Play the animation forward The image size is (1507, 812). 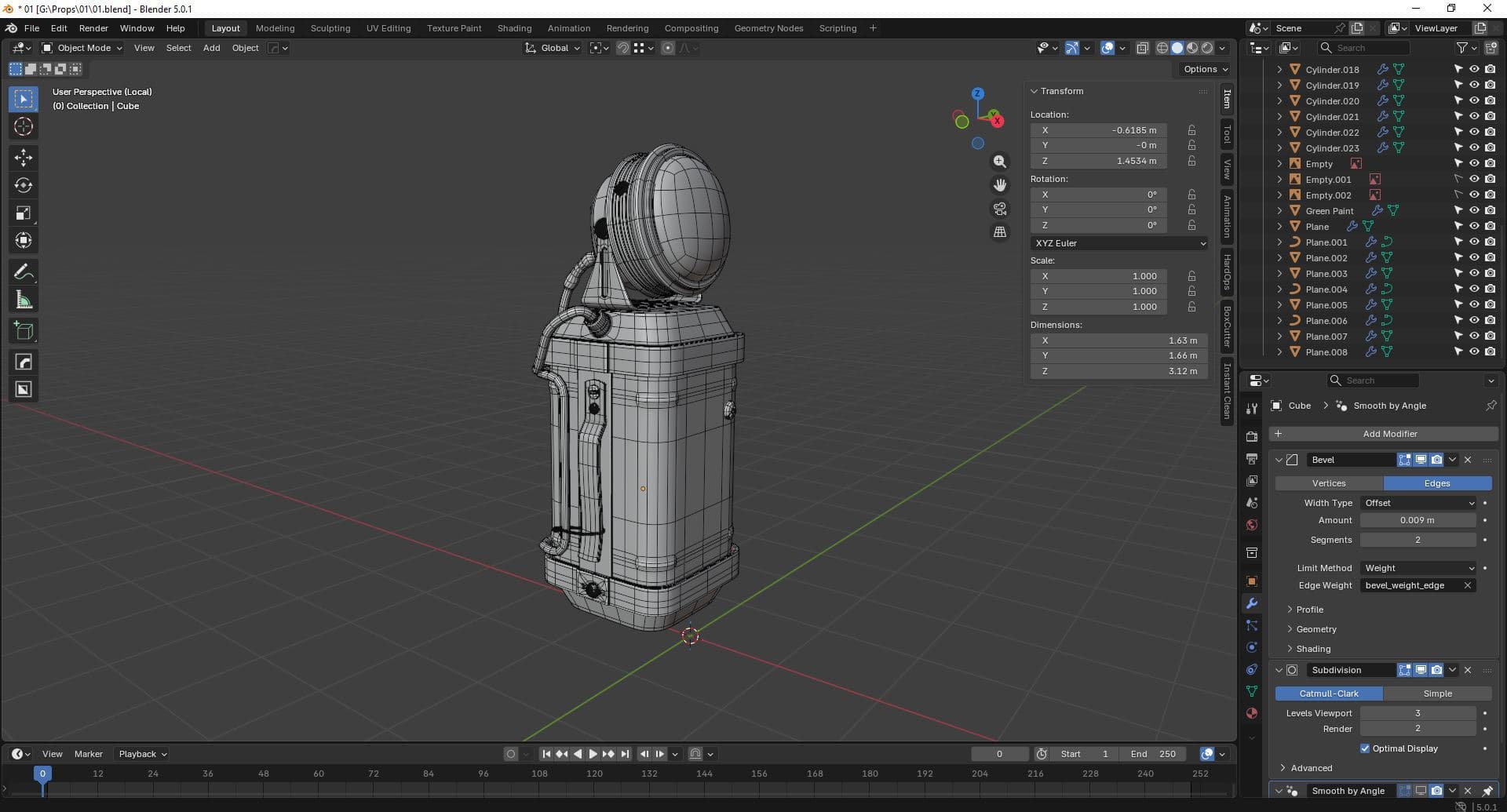click(593, 754)
